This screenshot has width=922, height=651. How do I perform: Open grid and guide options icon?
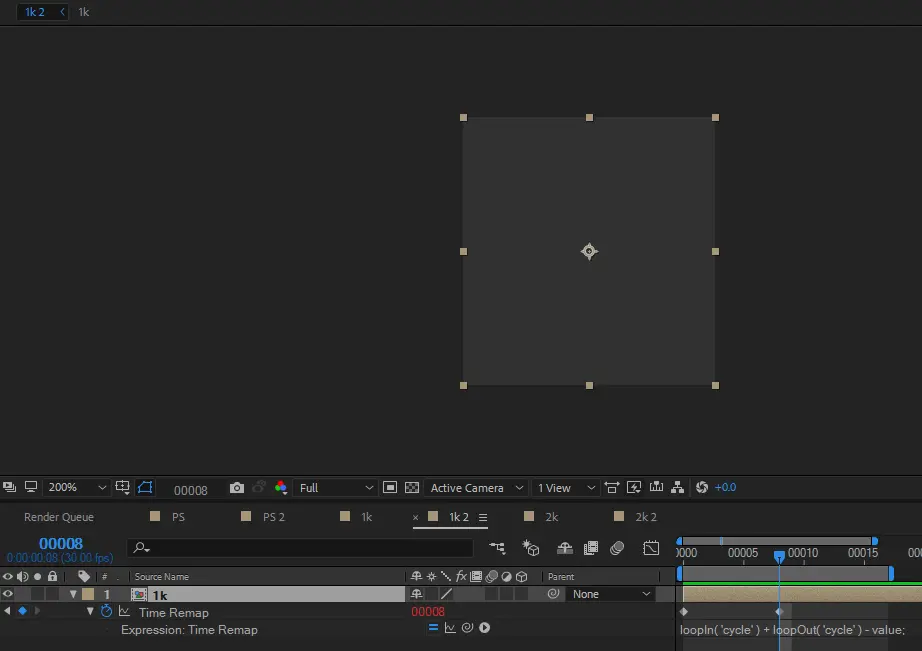tap(122, 488)
